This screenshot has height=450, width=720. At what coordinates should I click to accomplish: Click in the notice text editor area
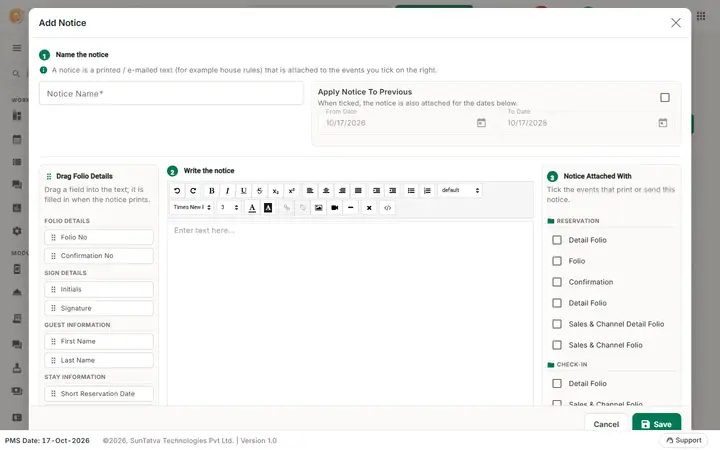[x=350, y=312]
